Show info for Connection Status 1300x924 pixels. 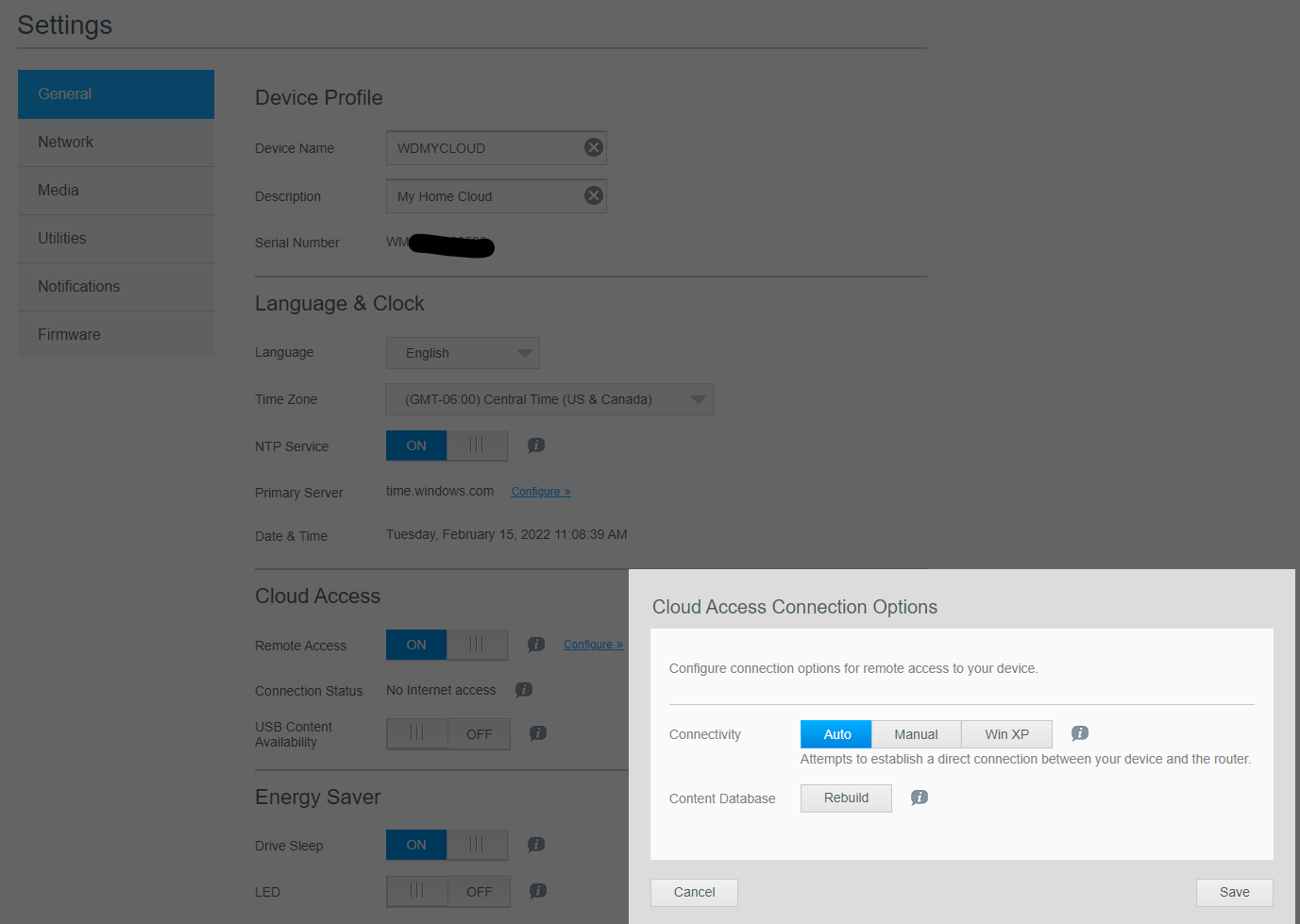[524, 690]
